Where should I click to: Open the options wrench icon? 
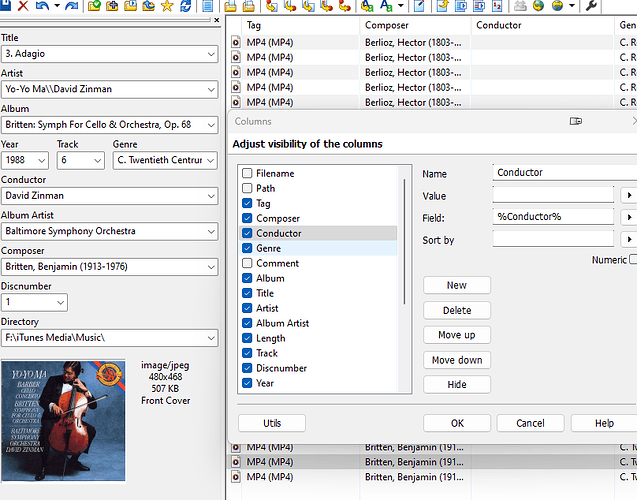tap(592, 6)
